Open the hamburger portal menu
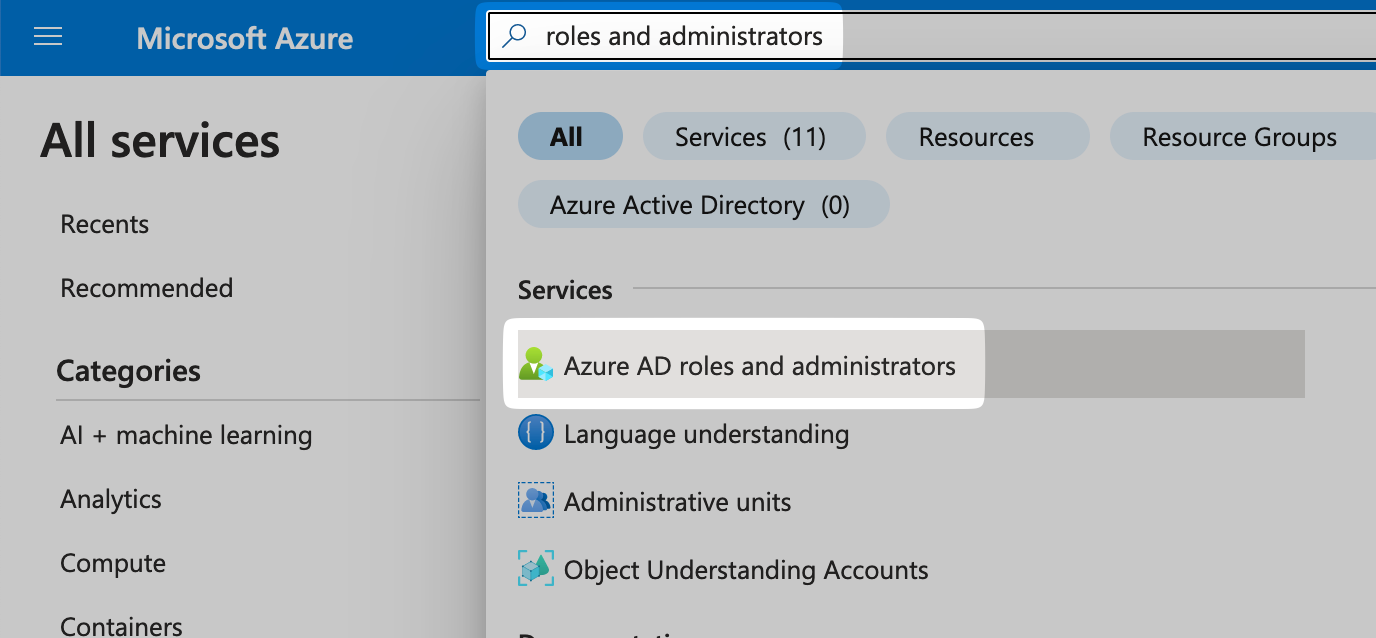 [x=48, y=37]
